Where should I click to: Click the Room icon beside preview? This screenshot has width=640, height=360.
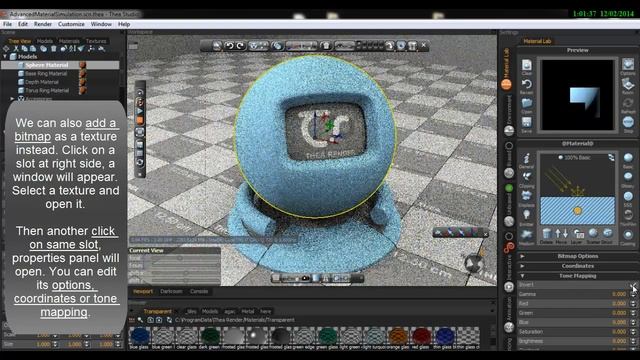pos(628,84)
